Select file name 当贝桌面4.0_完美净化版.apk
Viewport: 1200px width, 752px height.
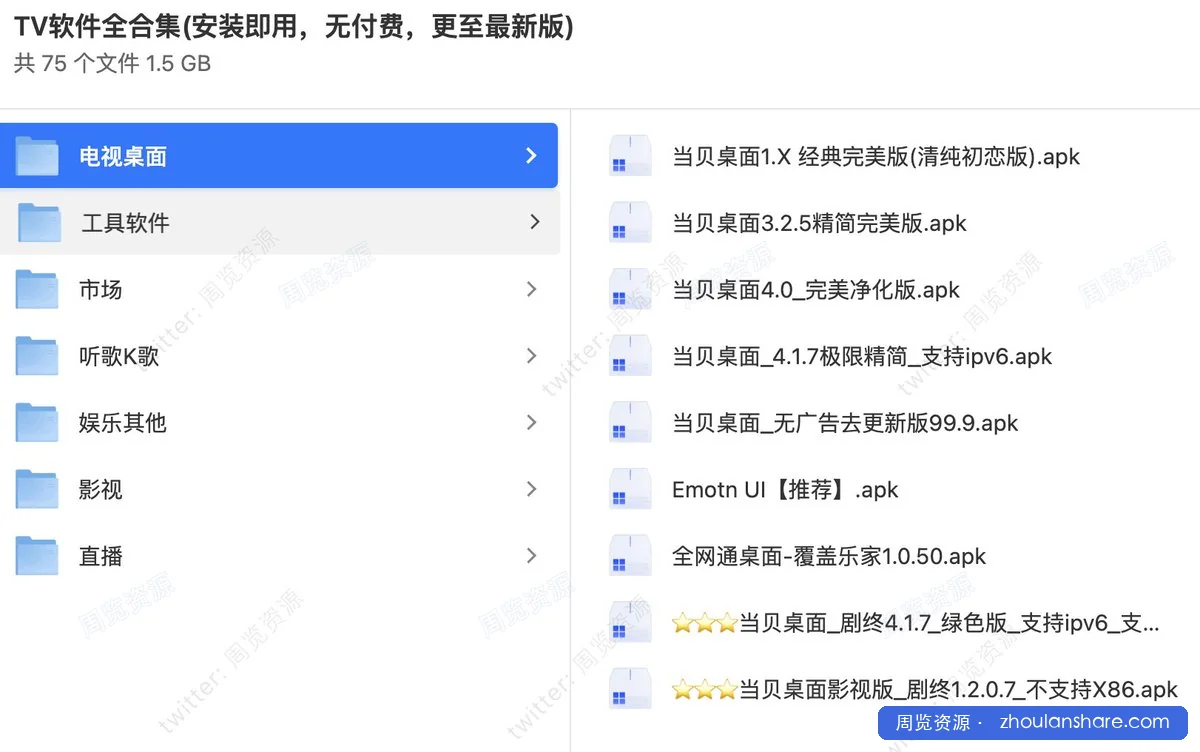[x=816, y=290]
